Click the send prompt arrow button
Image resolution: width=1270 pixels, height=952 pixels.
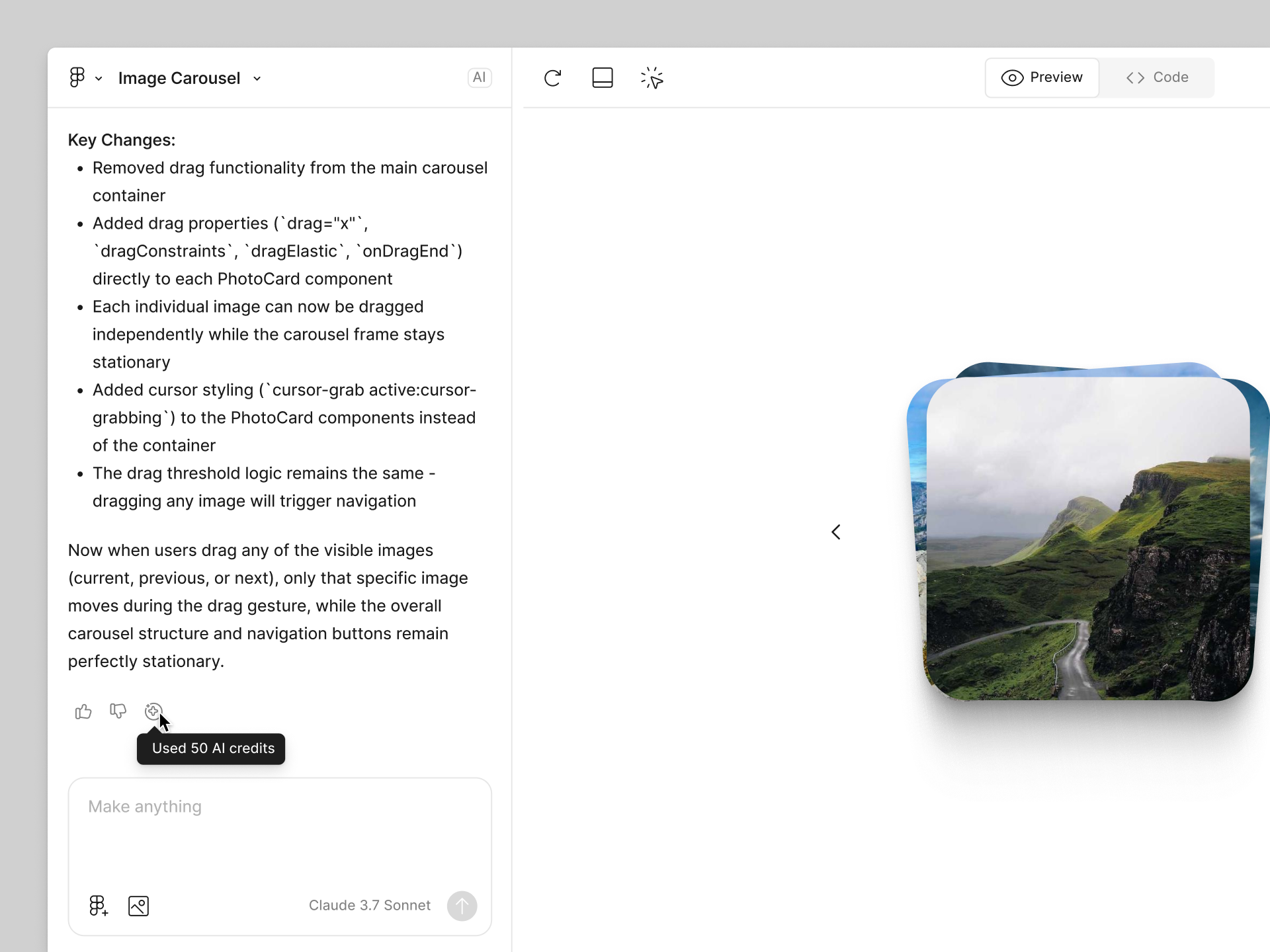[462, 906]
